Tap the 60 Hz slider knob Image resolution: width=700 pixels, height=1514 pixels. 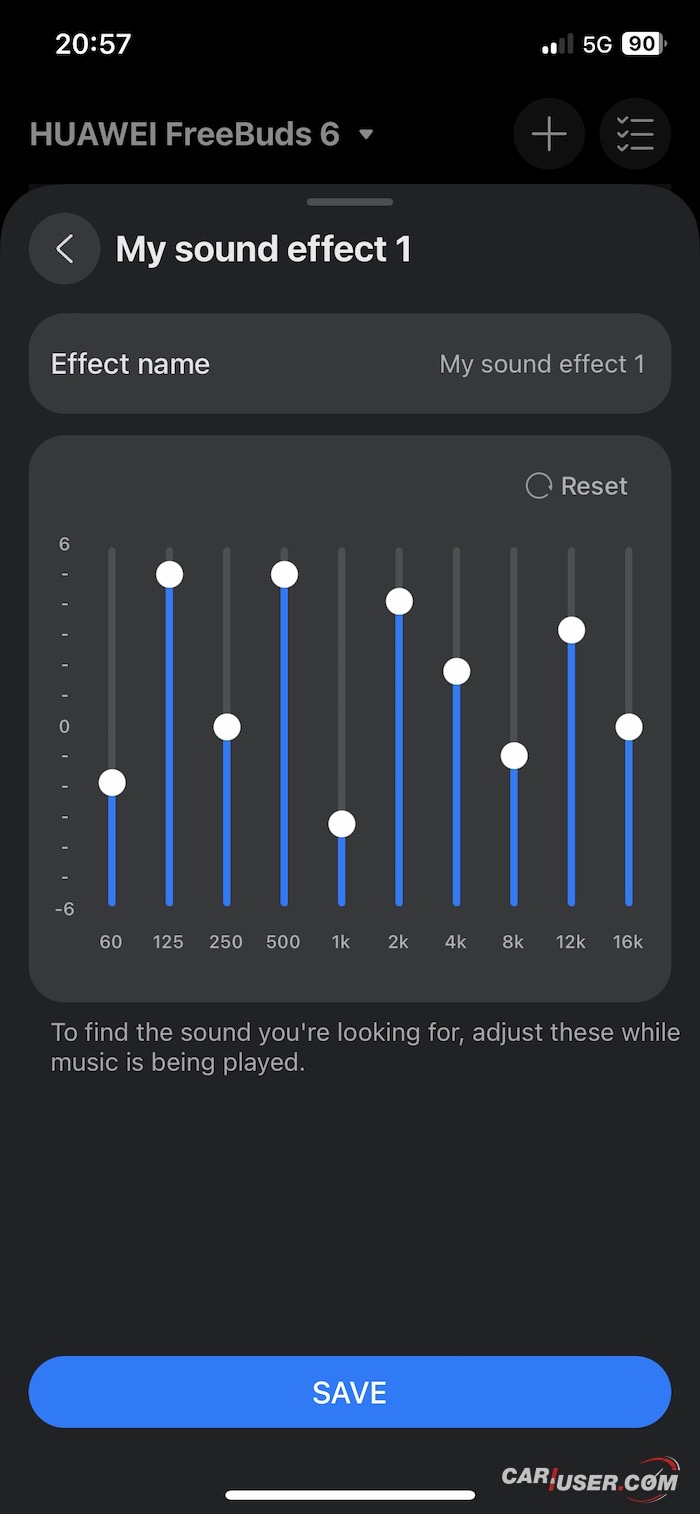point(112,782)
